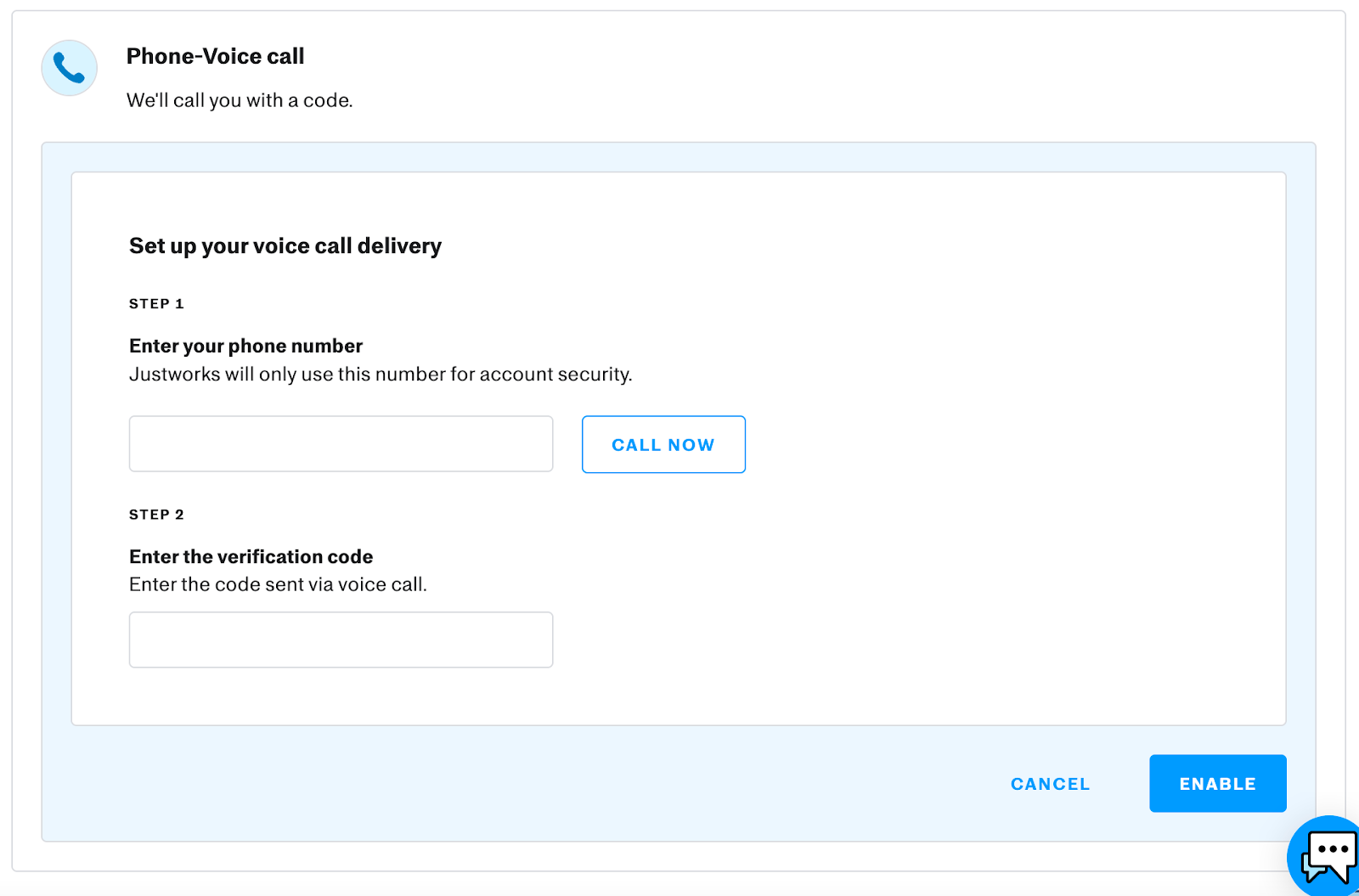Click the word Justworks in the description
Viewport: 1359px width, 896px height.
coord(174,375)
